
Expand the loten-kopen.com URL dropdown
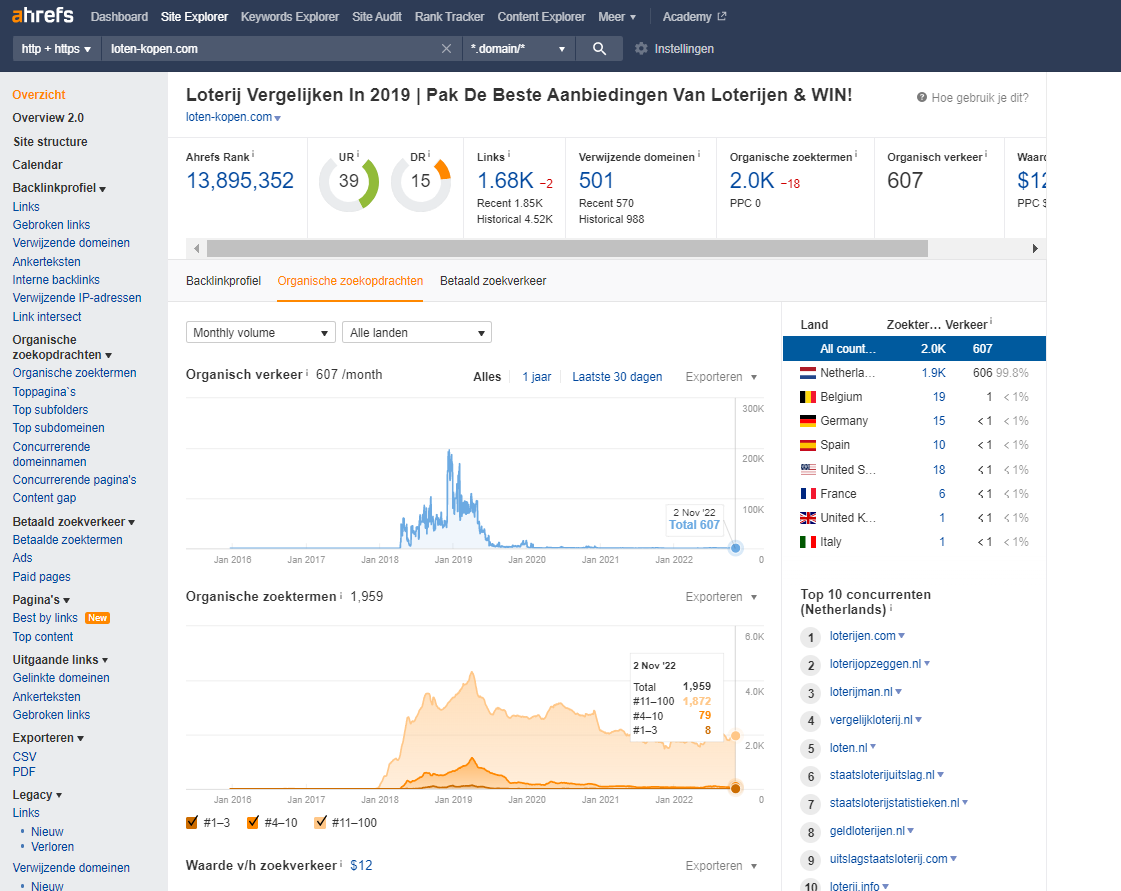click(277, 118)
